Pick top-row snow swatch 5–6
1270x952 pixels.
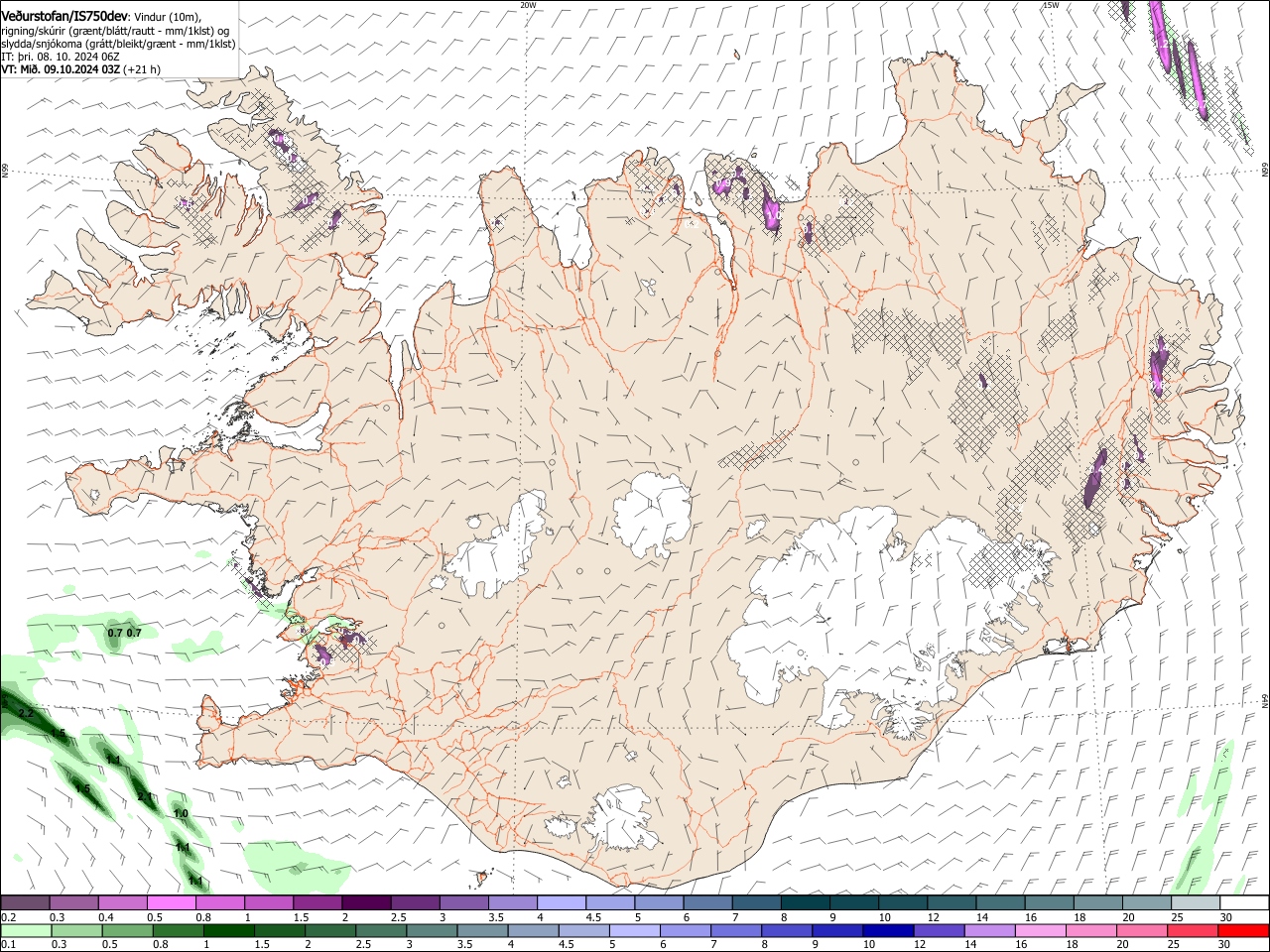click(659, 903)
